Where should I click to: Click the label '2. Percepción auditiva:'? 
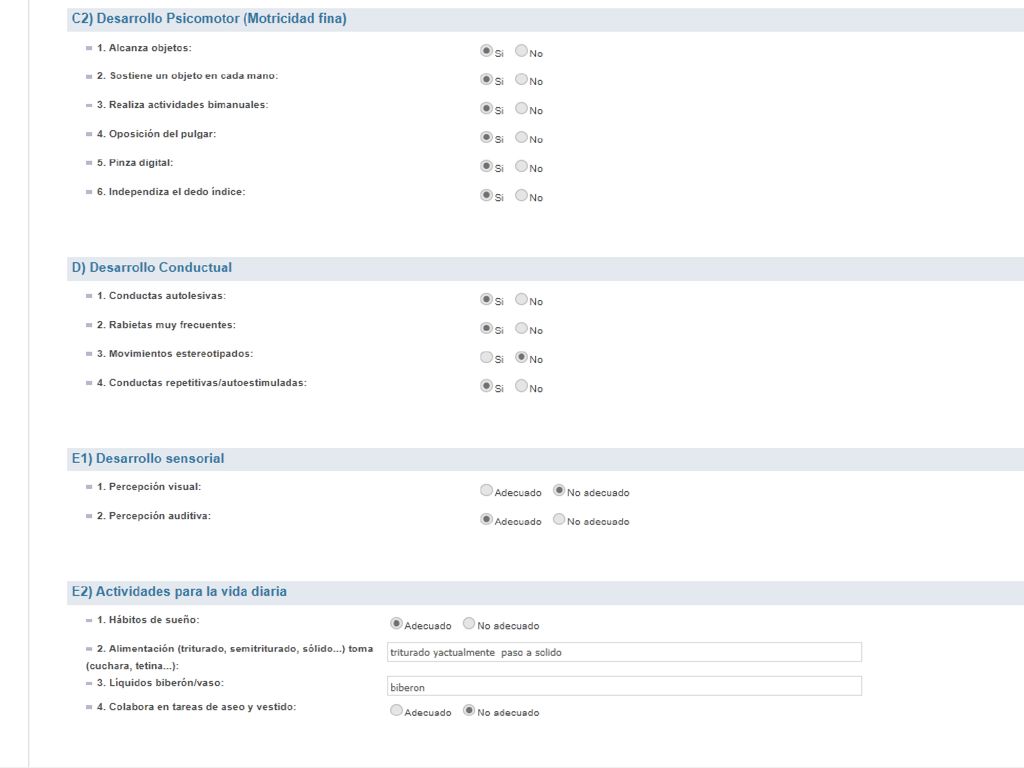(x=154, y=516)
